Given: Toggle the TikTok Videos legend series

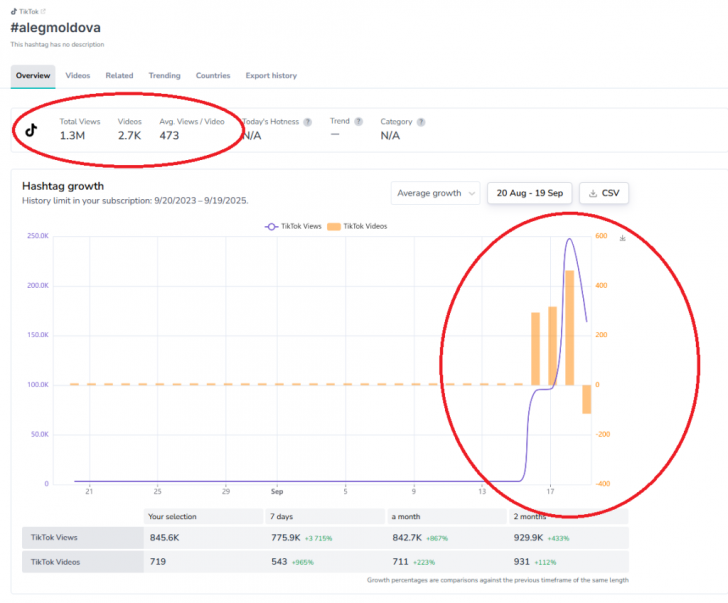Looking at the screenshot, I should 364,226.
